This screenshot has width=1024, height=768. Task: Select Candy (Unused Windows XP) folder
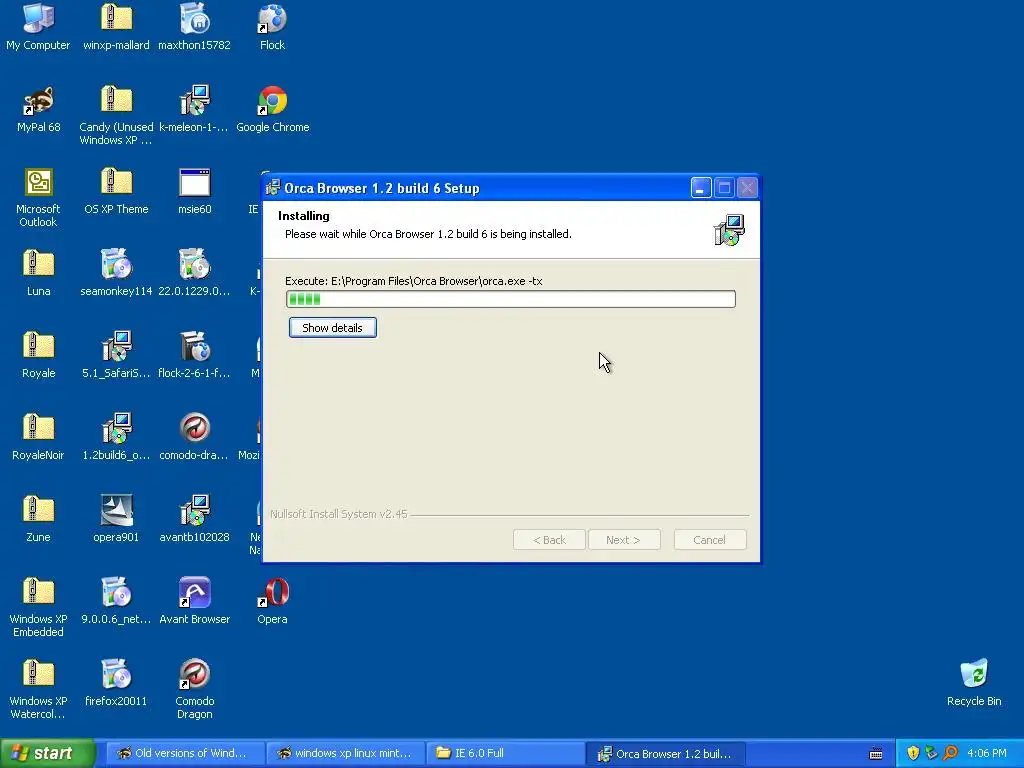116,101
